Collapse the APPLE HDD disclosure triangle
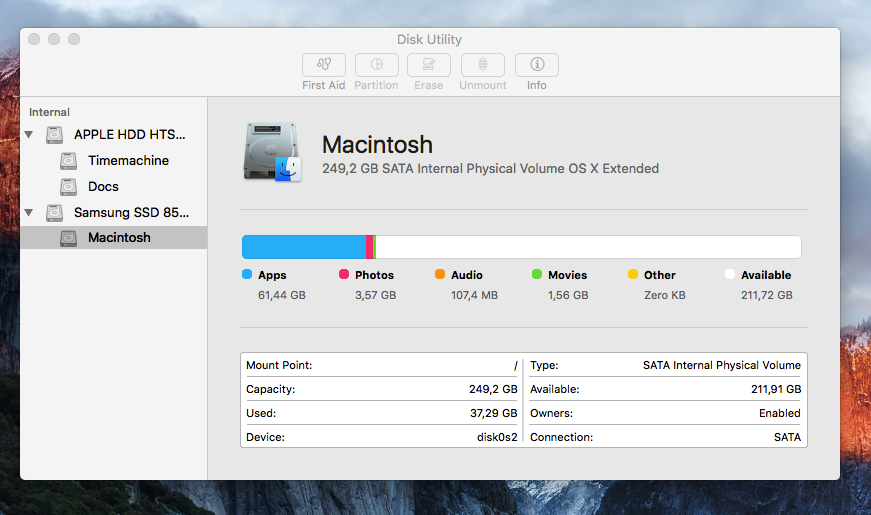The height and width of the screenshot is (515, 871). 29,134
